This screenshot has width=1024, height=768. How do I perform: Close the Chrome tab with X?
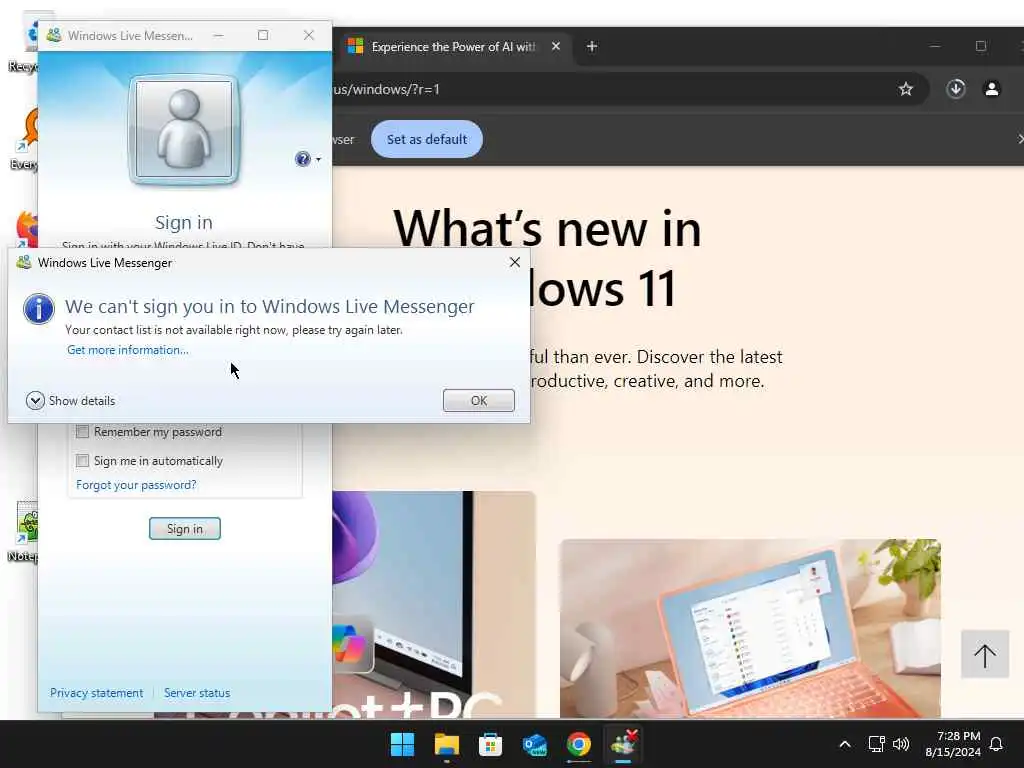coord(556,46)
